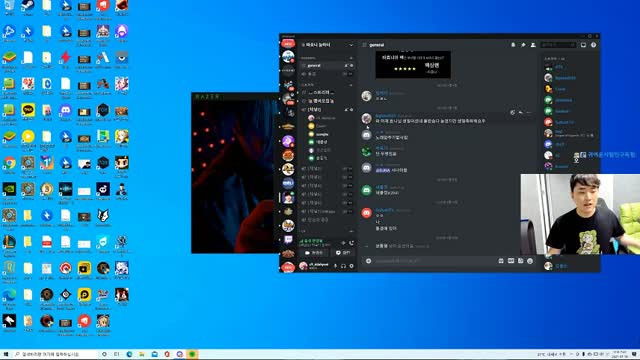
Task: Toggle noise suppression in voice panel
Action: click(x=343, y=243)
